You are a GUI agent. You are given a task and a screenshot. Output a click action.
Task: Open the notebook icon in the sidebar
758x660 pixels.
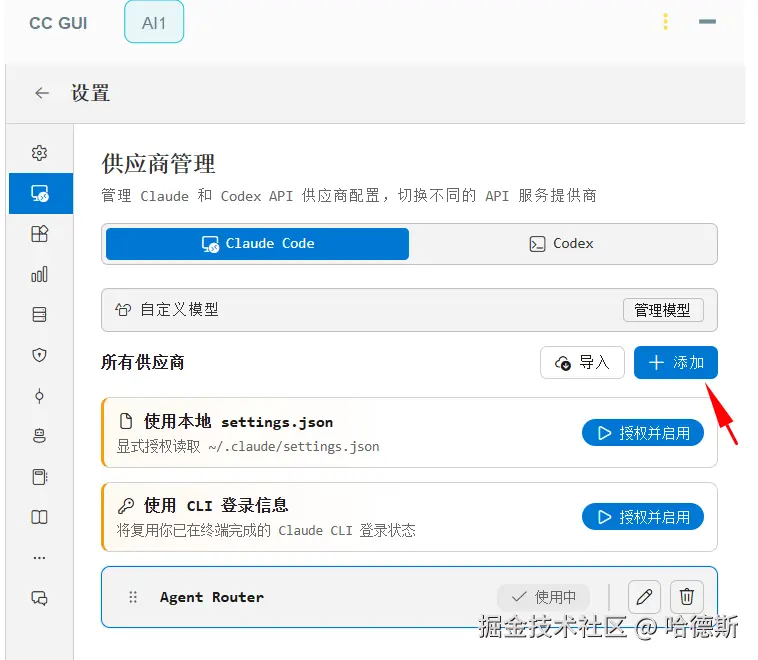point(39,477)
